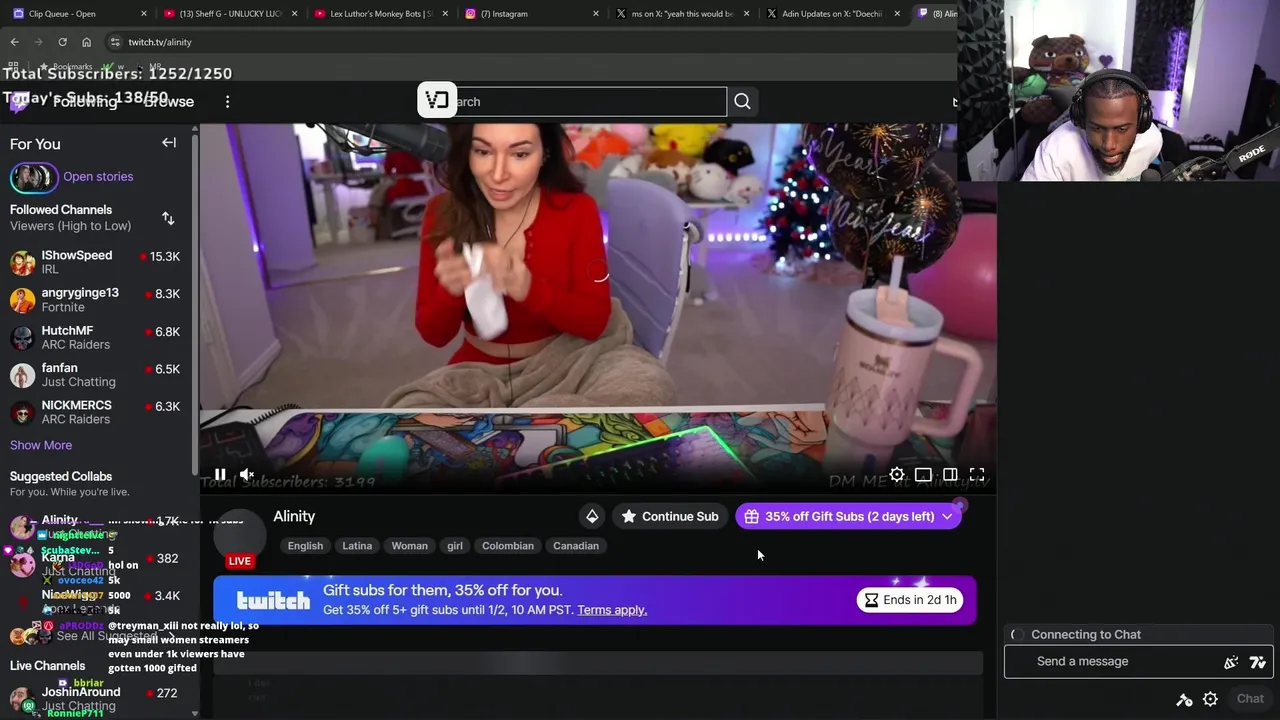Viewport: 1280px width, 720px height.
Task: Collapse the For You sidebar
Action: tap(169, 143)
